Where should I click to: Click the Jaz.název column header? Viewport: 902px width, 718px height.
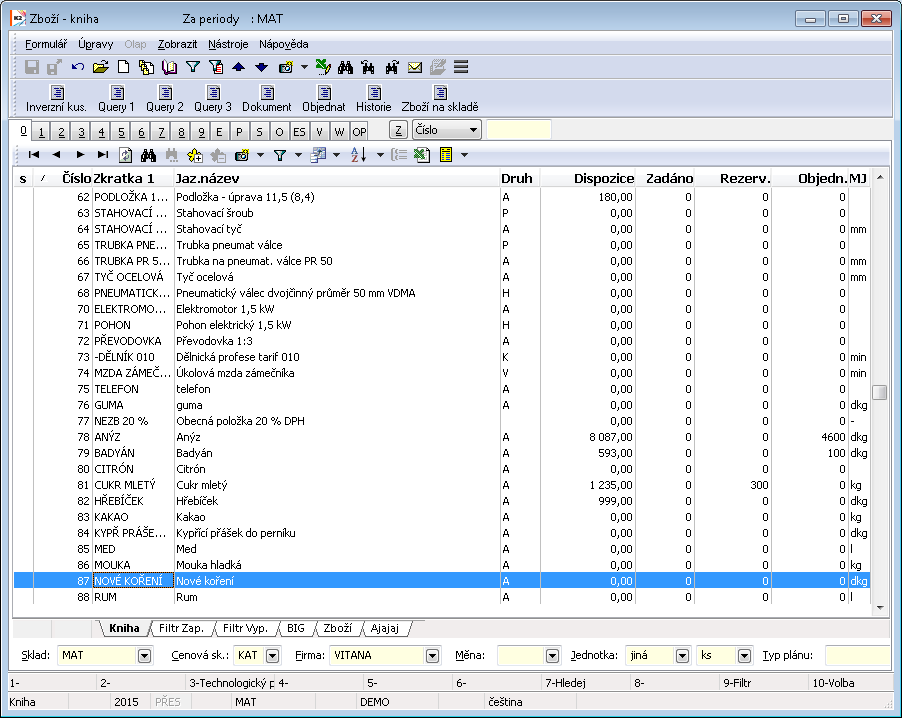pos(337,178)
